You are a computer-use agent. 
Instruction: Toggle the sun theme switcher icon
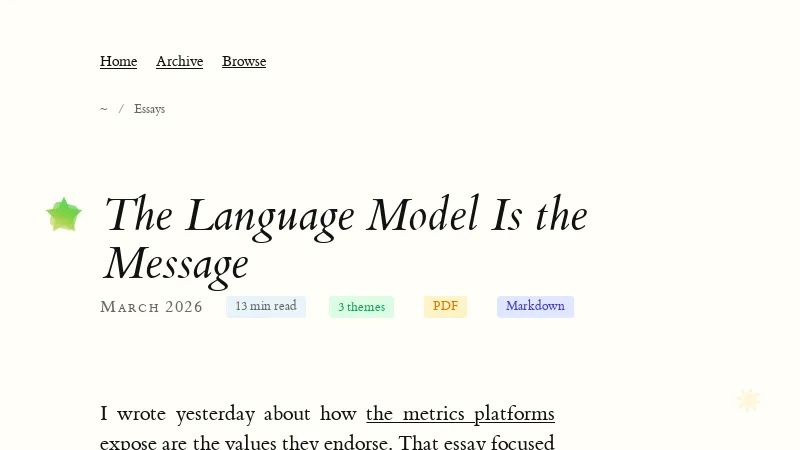[x=748, y=400]
